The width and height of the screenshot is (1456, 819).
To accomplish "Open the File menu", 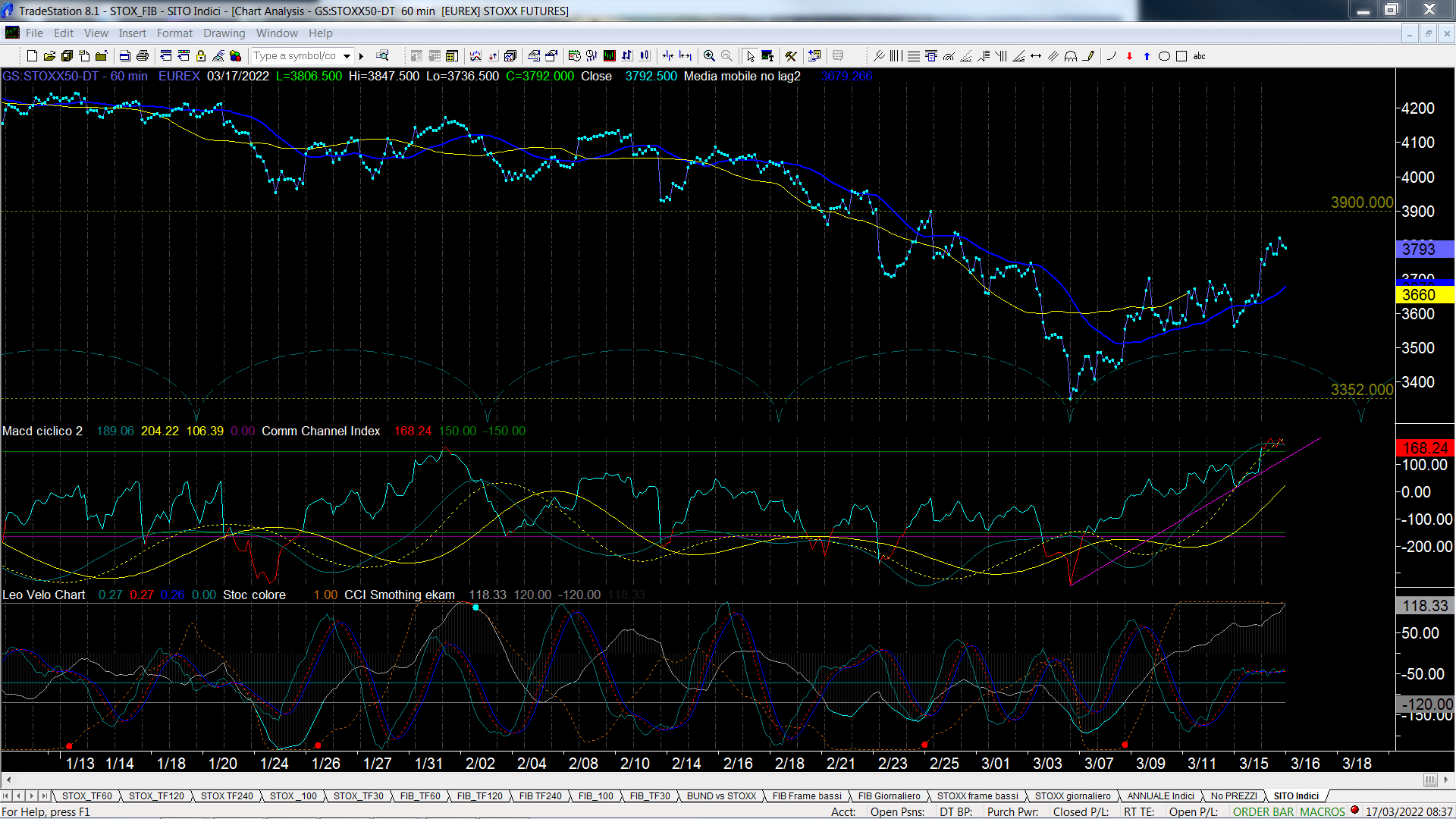I will click(34, 33).
